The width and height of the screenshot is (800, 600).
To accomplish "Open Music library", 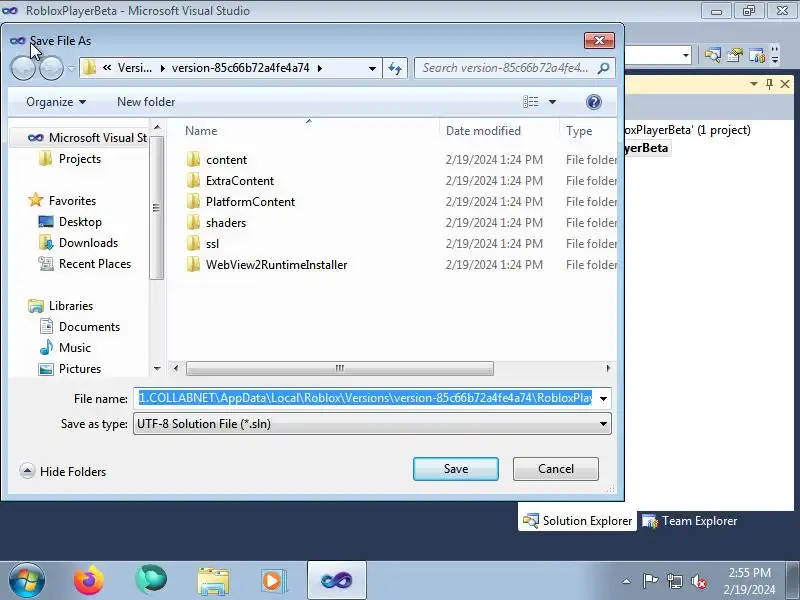I will point(65,347).
